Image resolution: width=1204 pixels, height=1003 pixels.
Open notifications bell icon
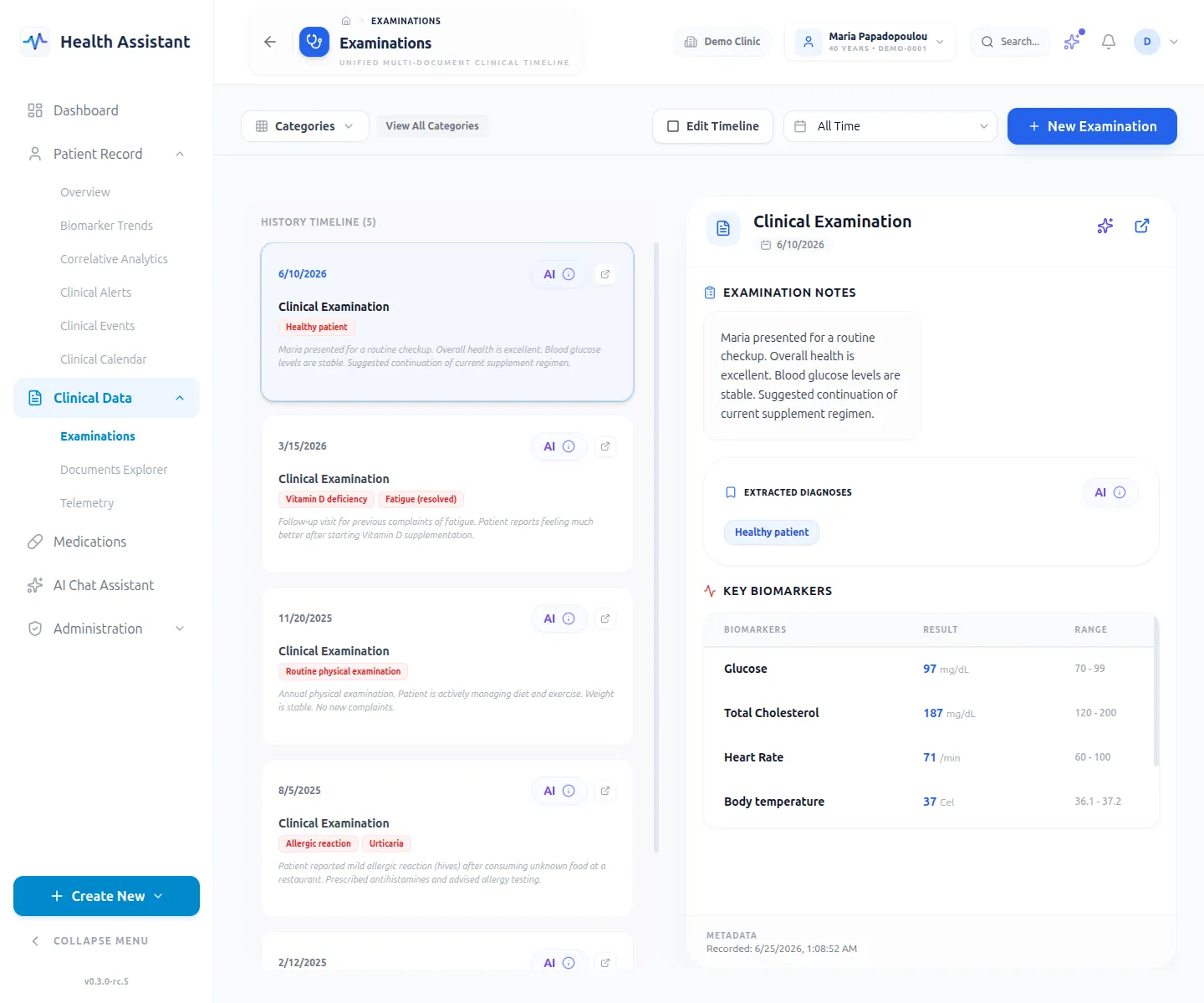[x=1109, y=42]
